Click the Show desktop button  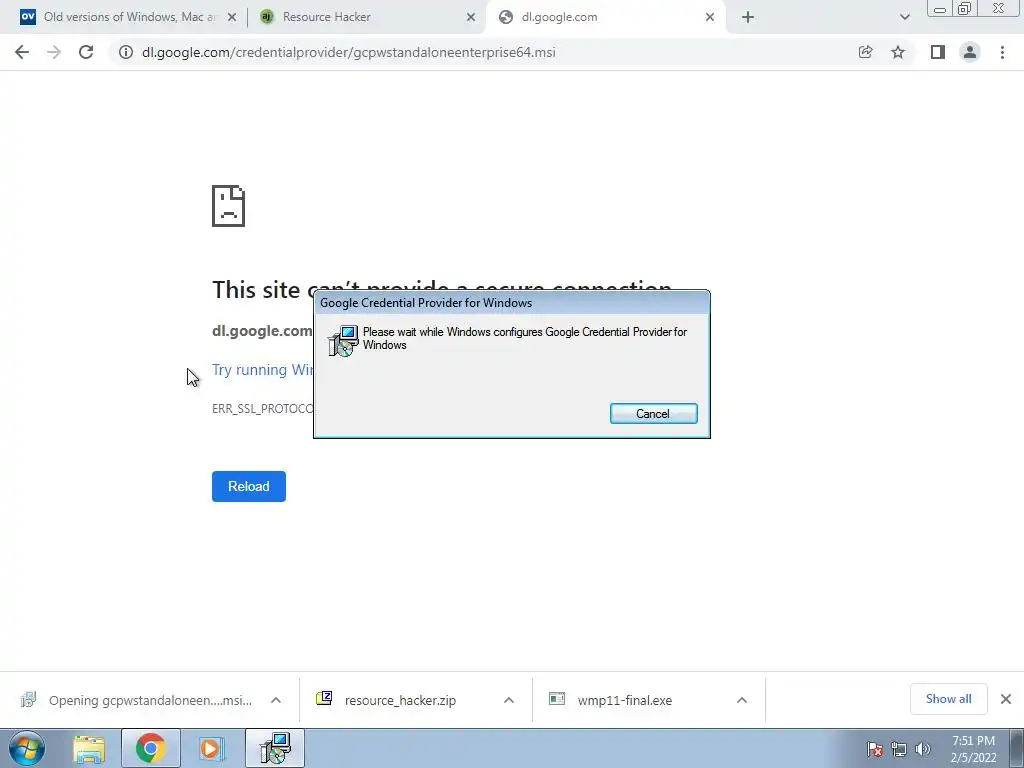(x=1017, y=748)
